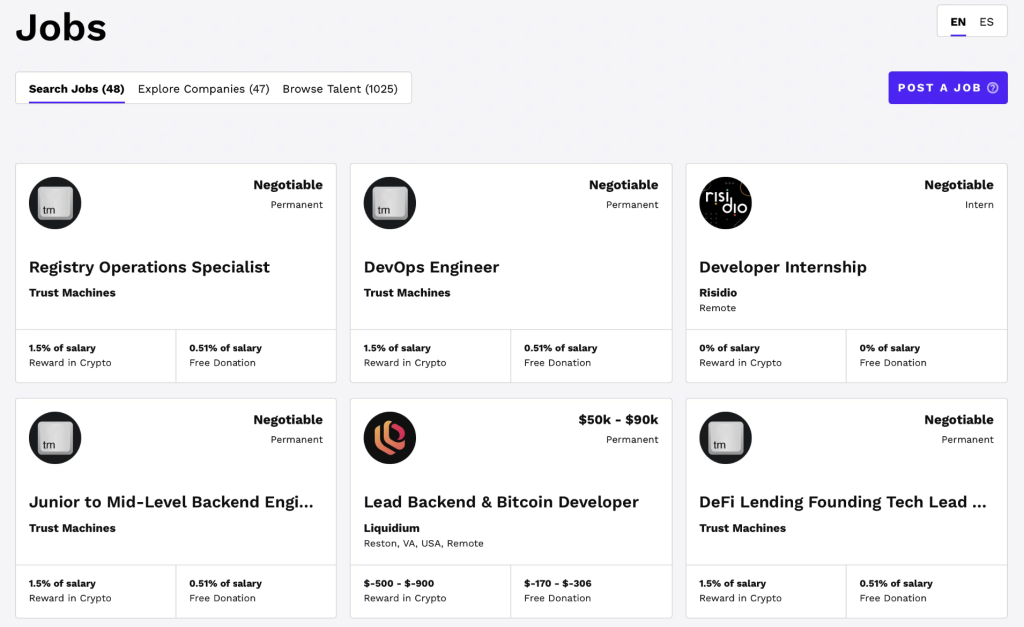Click 1.5% of salary on Registry Operations Specialist card
The height and width of the screenshot is (627, 1024).
[62, 348]
